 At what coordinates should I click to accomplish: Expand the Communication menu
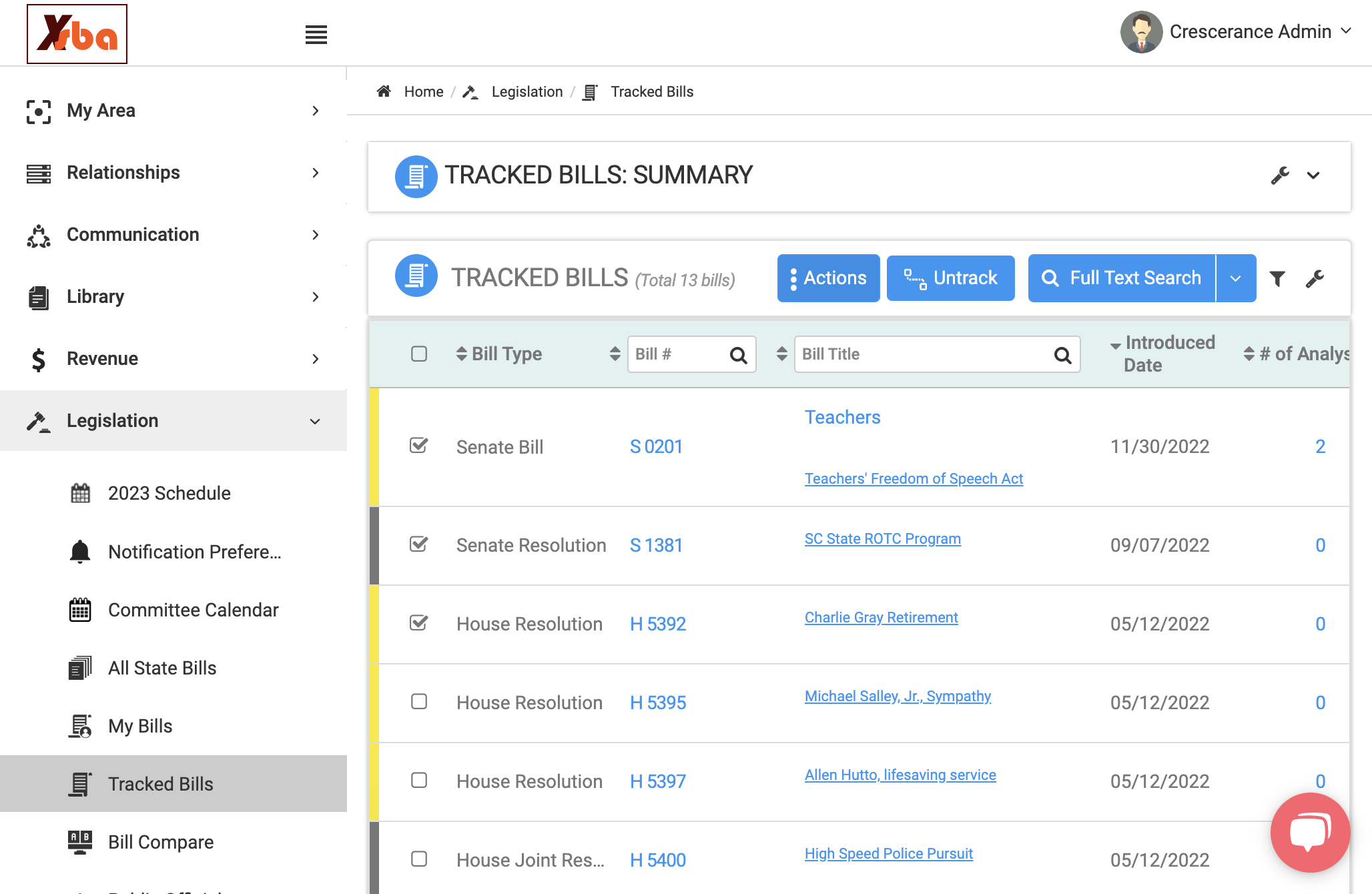pyautogui.click(x=316, y=235)
